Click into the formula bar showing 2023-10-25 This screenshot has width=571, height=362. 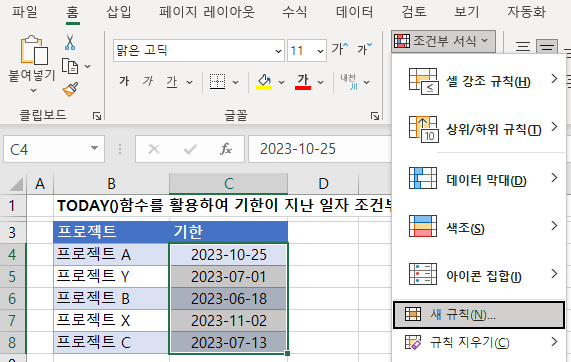pyautogui.click(x=319, y=149)
